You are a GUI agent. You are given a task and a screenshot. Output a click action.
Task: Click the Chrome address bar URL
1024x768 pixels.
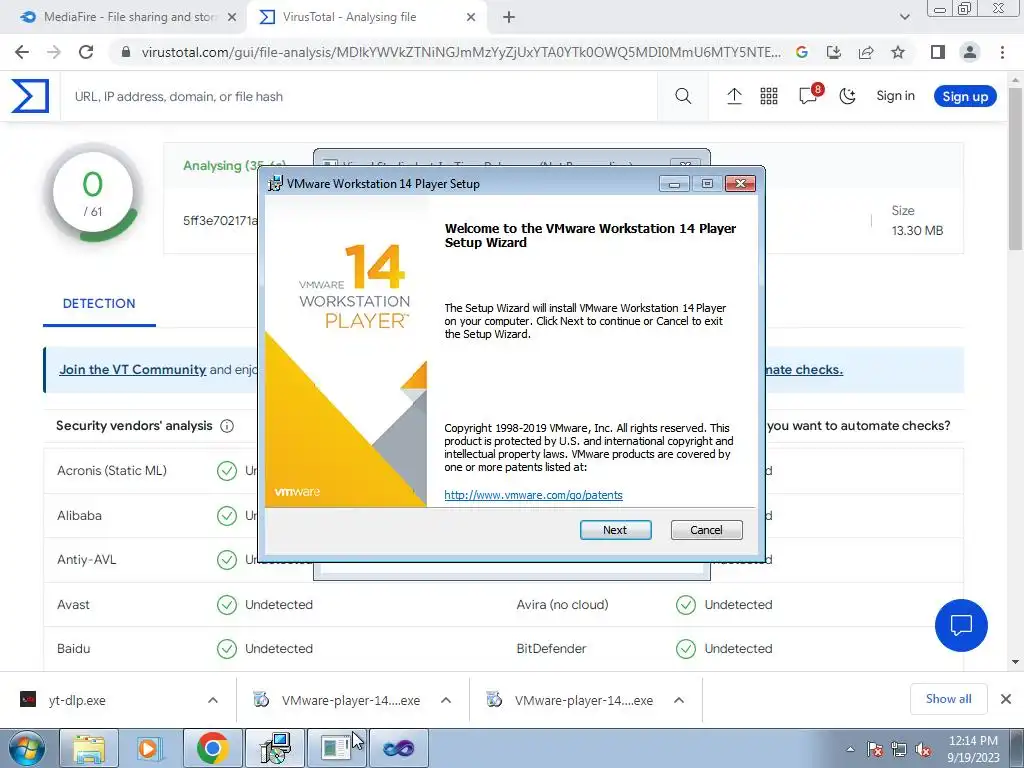coord(460,52)
